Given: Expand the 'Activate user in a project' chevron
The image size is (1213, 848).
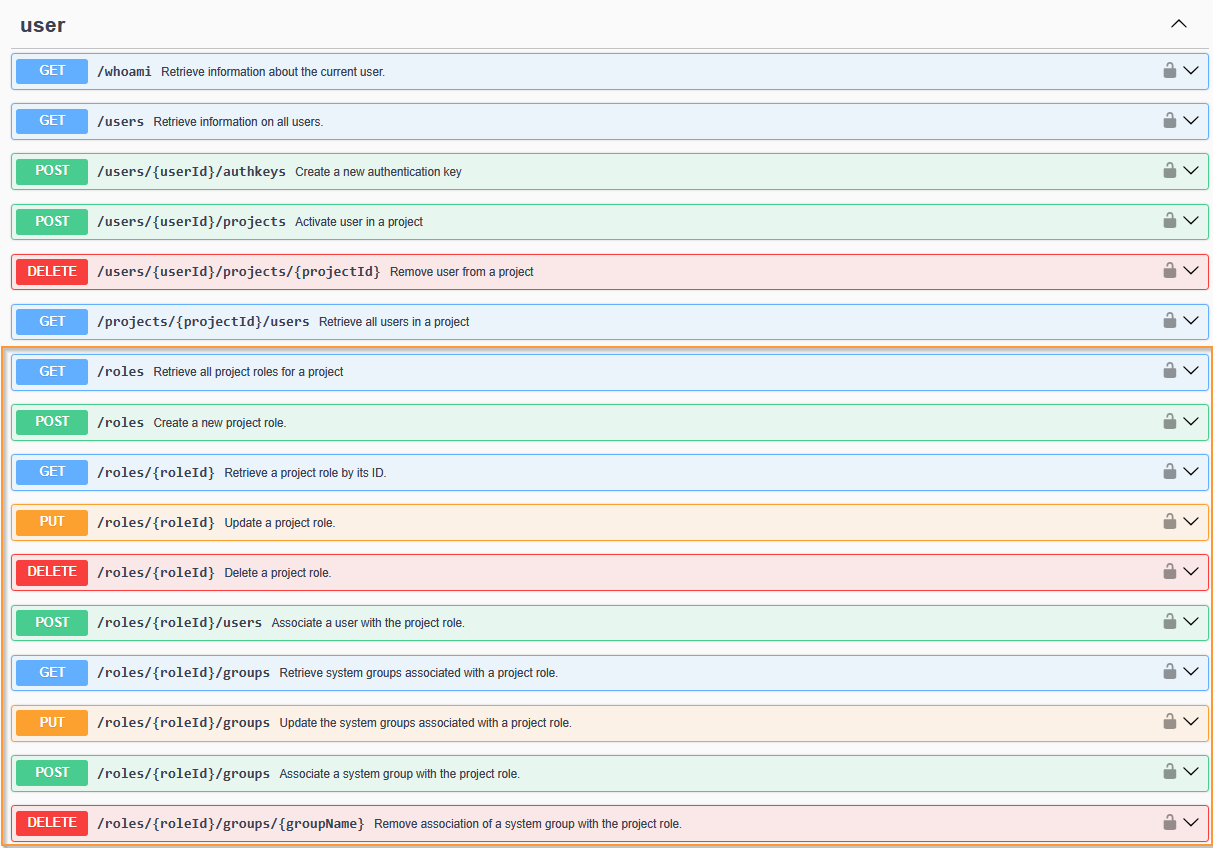Looking at the screenshot, I should (x=1190, y=221).
